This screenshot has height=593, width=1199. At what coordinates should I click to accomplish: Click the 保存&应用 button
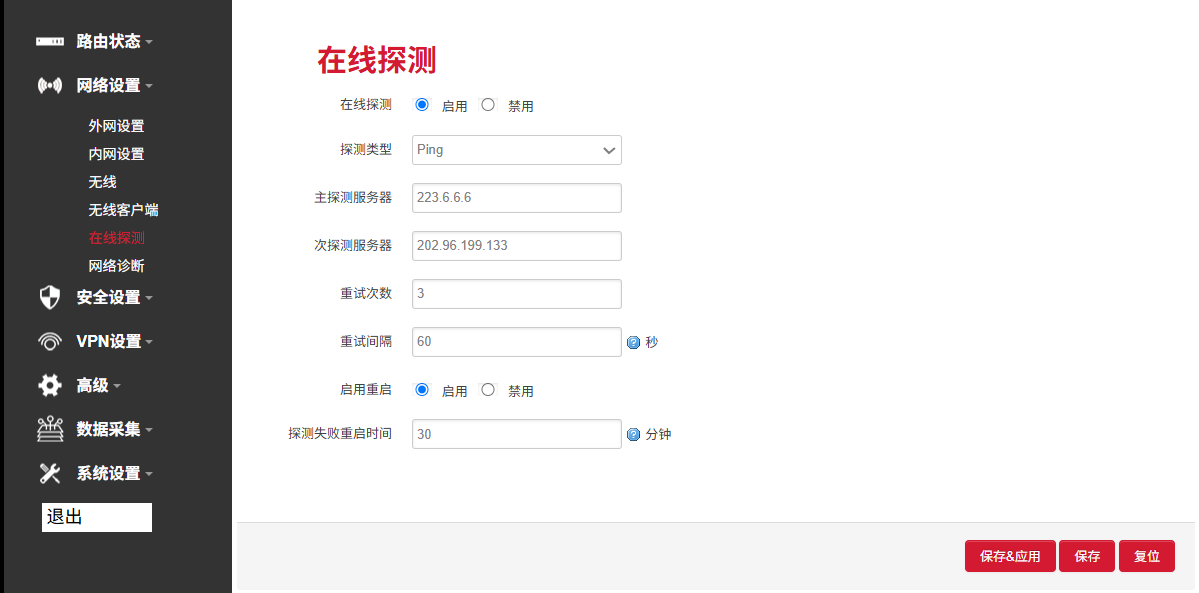click(x=1009, y=556)
